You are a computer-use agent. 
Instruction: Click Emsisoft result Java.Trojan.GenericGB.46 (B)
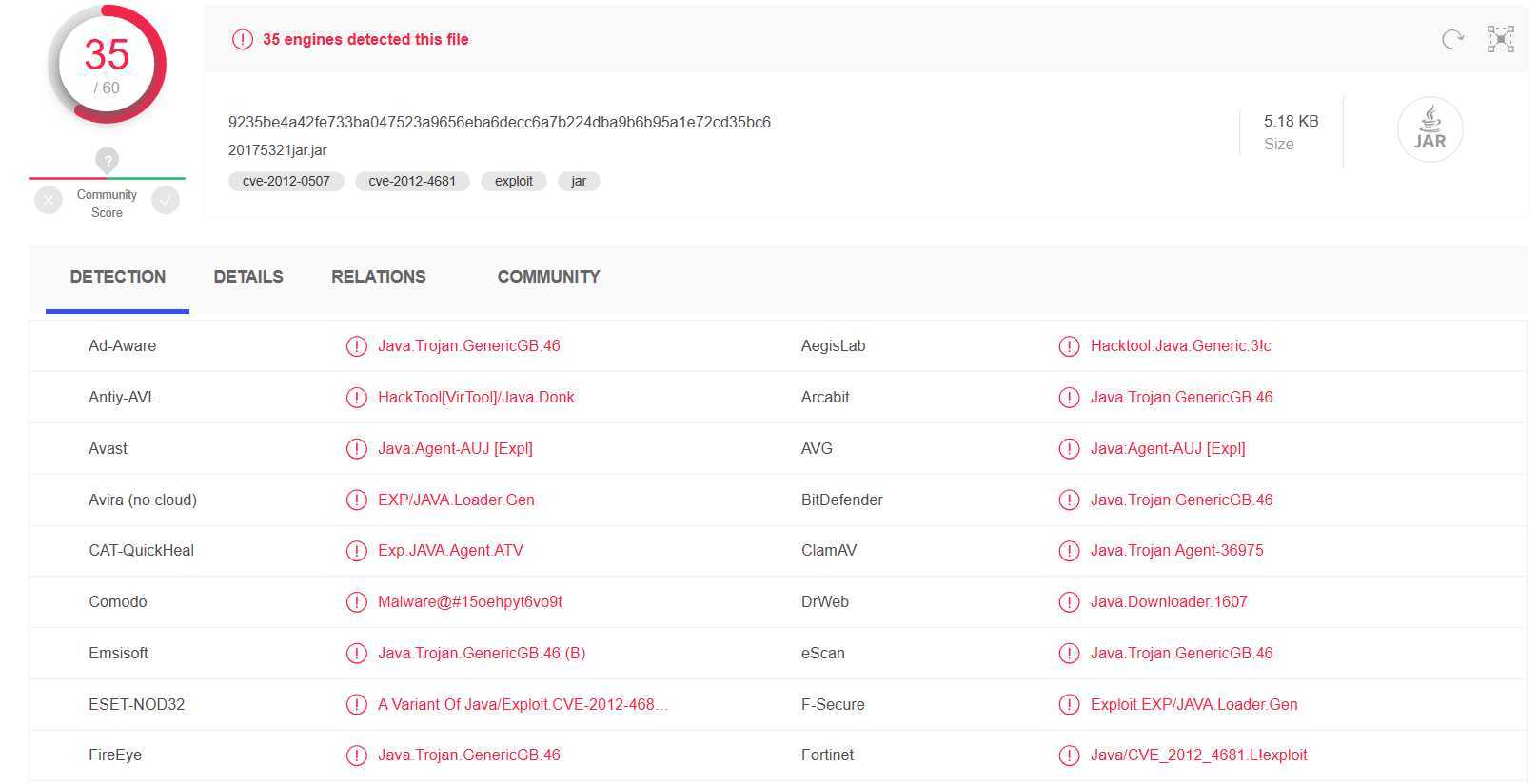[482, 654]
